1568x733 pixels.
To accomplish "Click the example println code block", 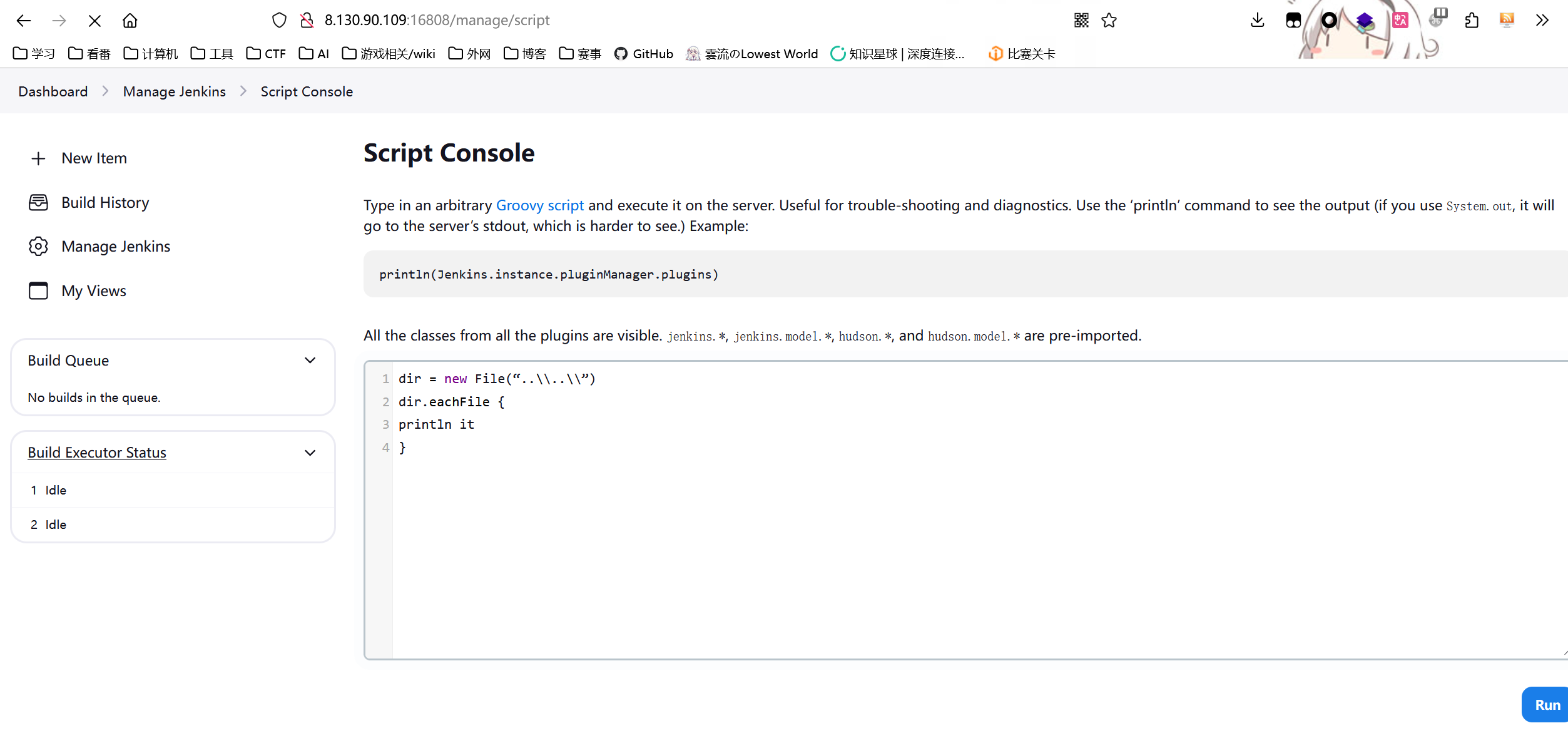I will (x=965, y=274).
